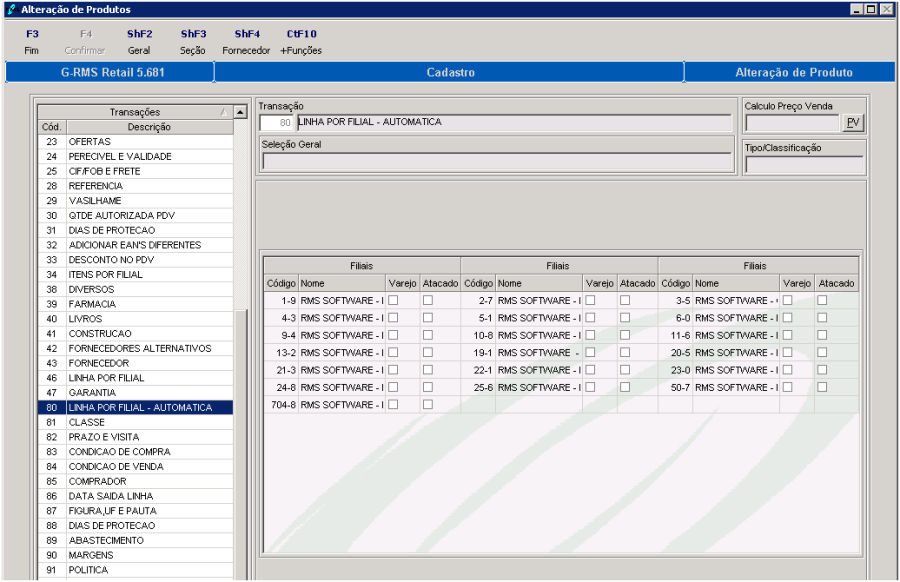
Task: Switch to the Cadastro tab
Action: [x=450, y=72]
